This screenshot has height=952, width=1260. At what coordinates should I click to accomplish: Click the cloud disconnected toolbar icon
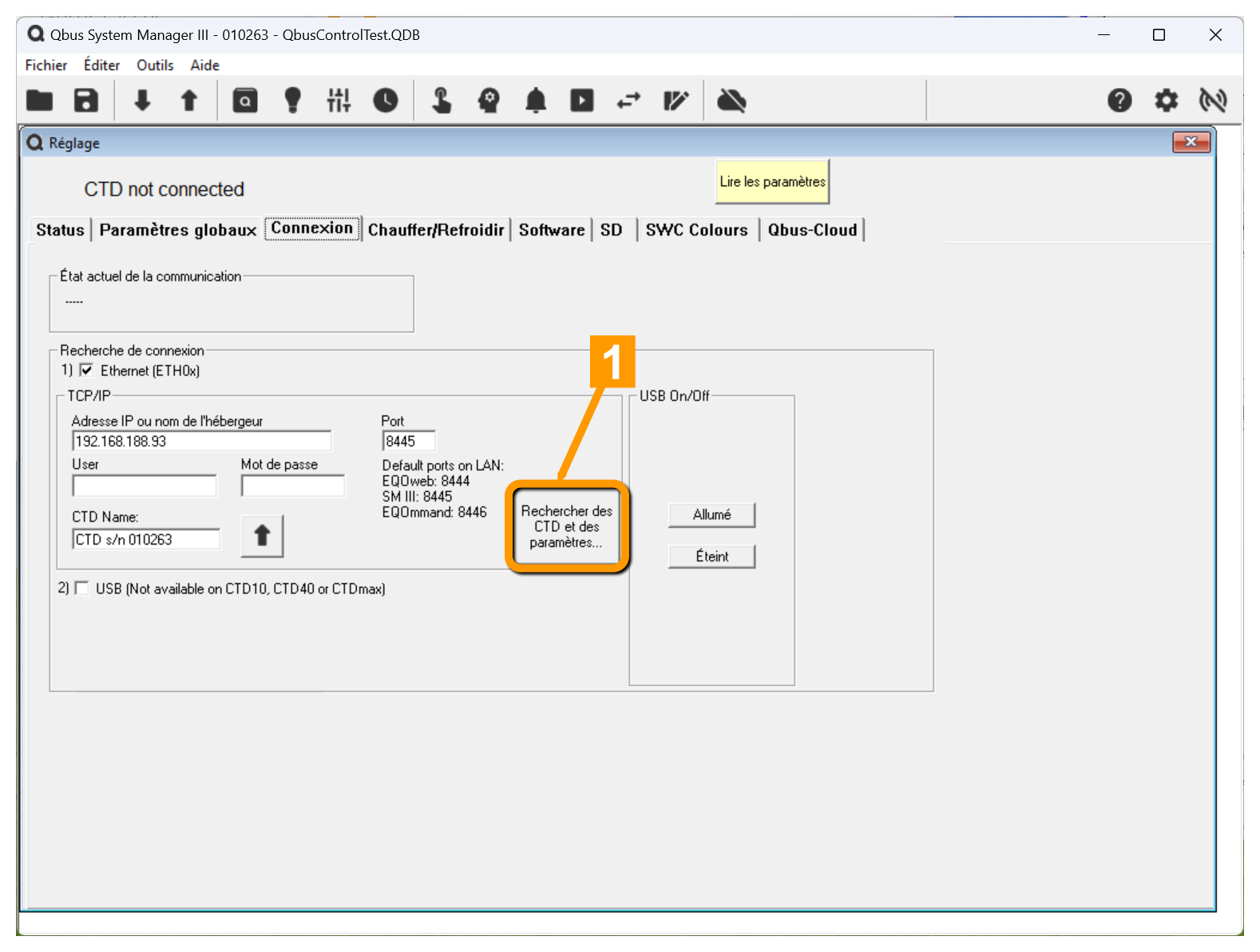point(731,101)
